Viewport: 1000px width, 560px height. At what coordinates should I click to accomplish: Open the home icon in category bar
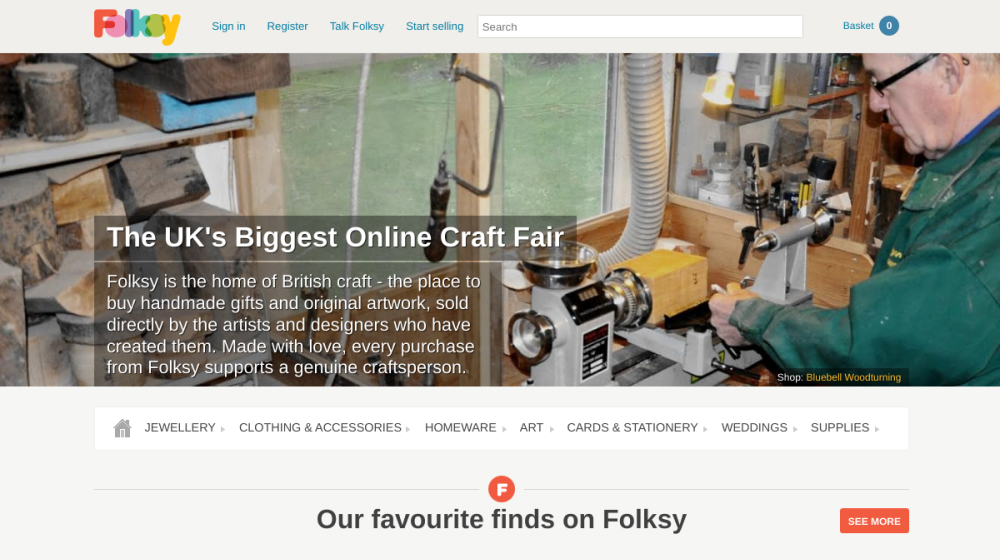(122, 428)
